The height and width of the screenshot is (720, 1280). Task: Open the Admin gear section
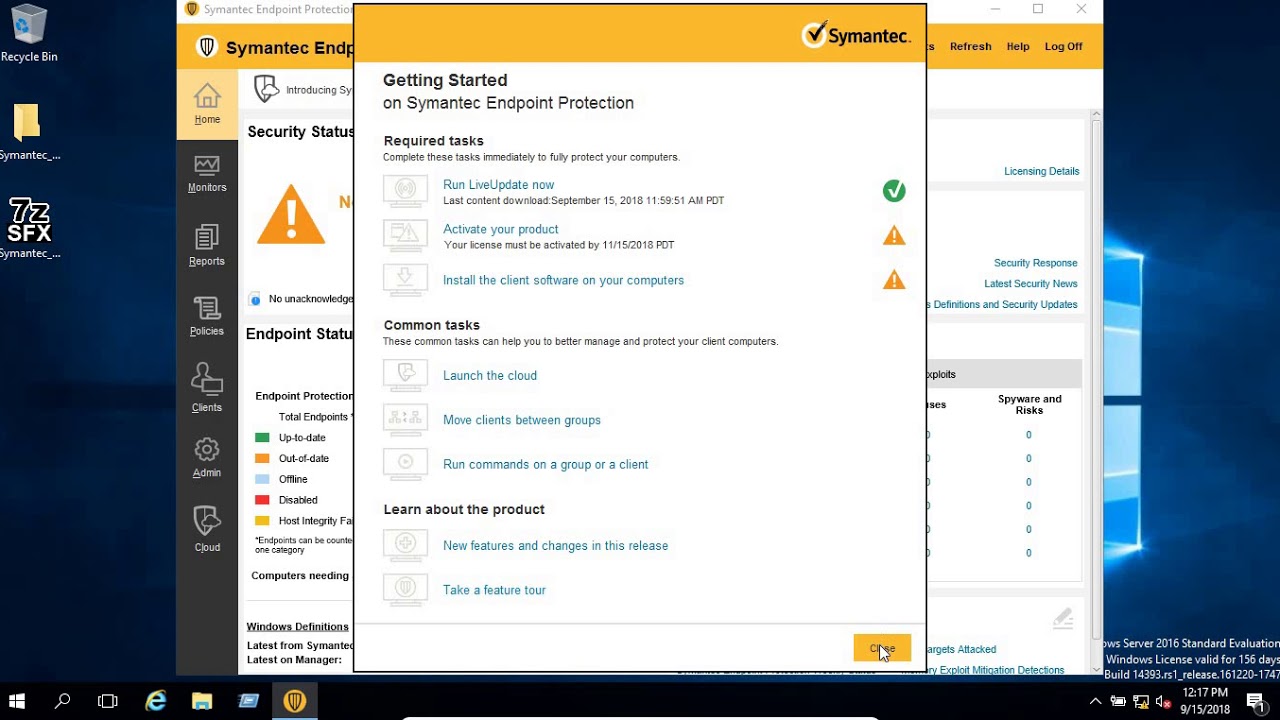click(x=207, y=457)
